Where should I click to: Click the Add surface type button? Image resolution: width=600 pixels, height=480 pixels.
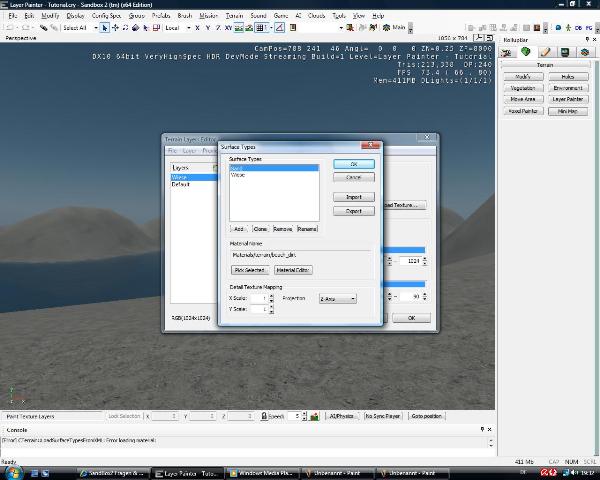239,229
